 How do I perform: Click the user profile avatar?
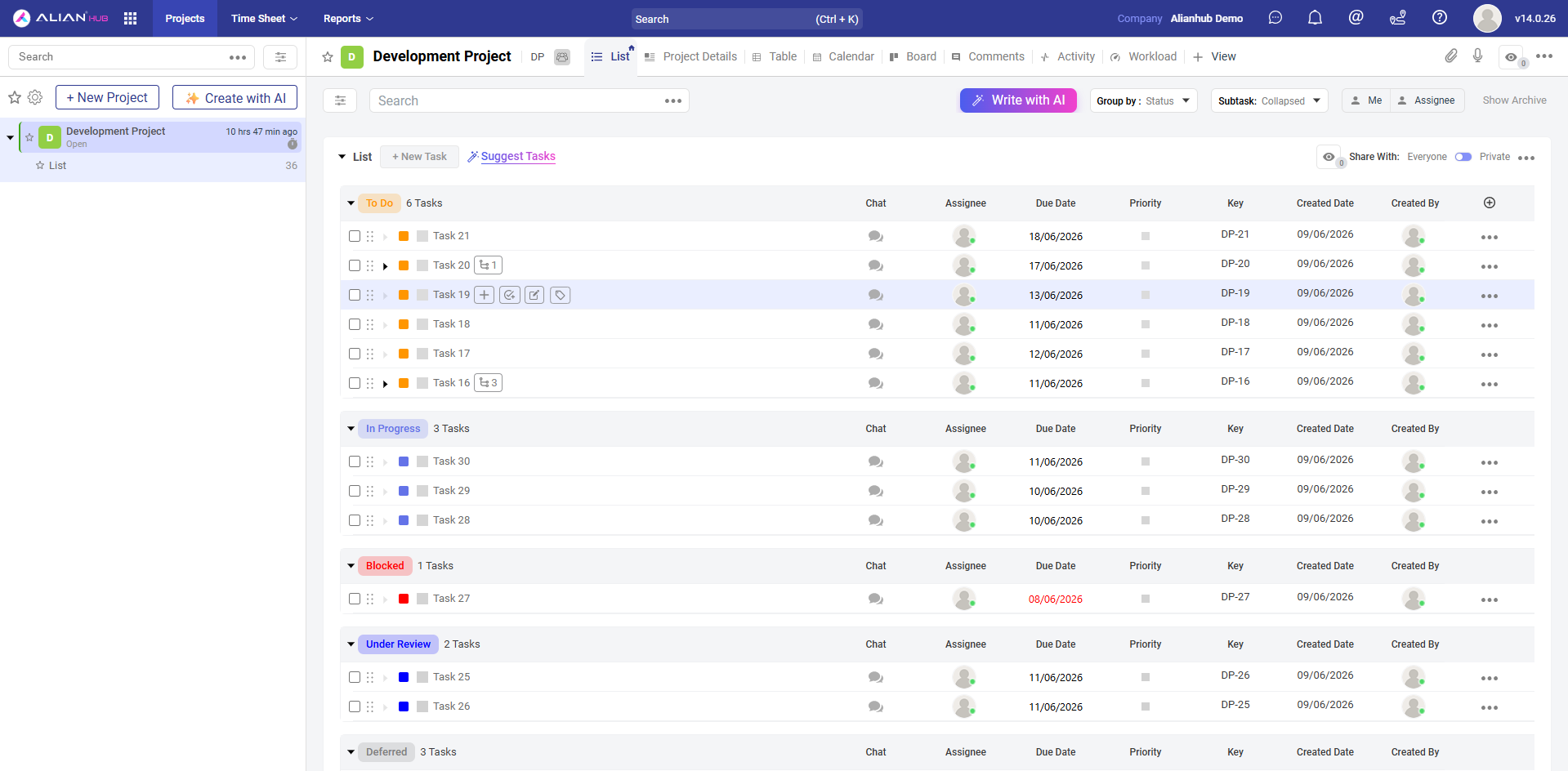pyautogui.click(x=1487, y=18)
